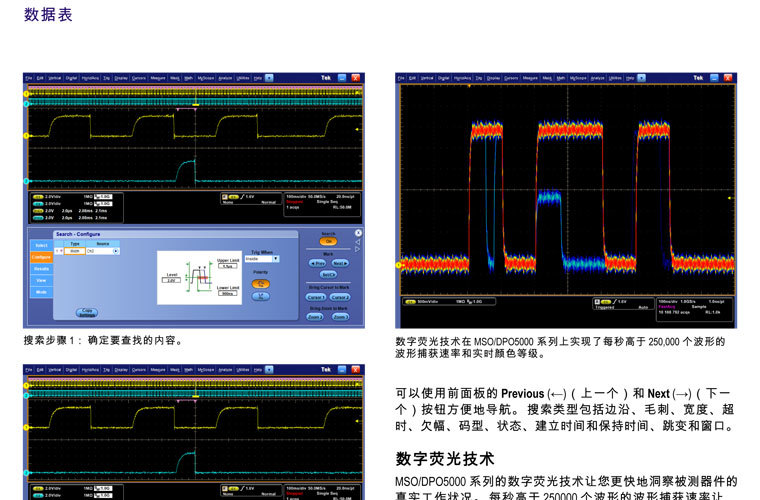760x500 pixels.
Task: Select positive polarity pulse icon
Action: (260, 284)
